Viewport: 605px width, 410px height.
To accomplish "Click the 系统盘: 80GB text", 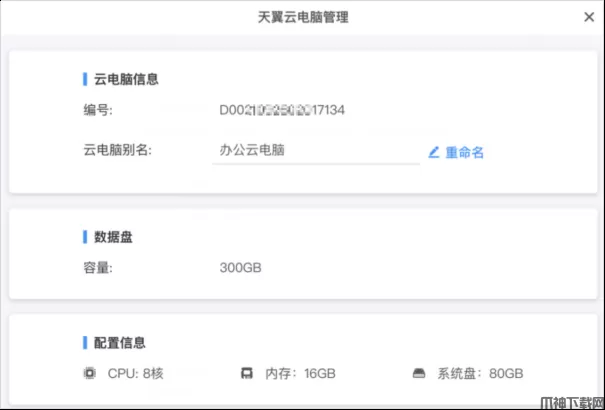I will point(480,373).
